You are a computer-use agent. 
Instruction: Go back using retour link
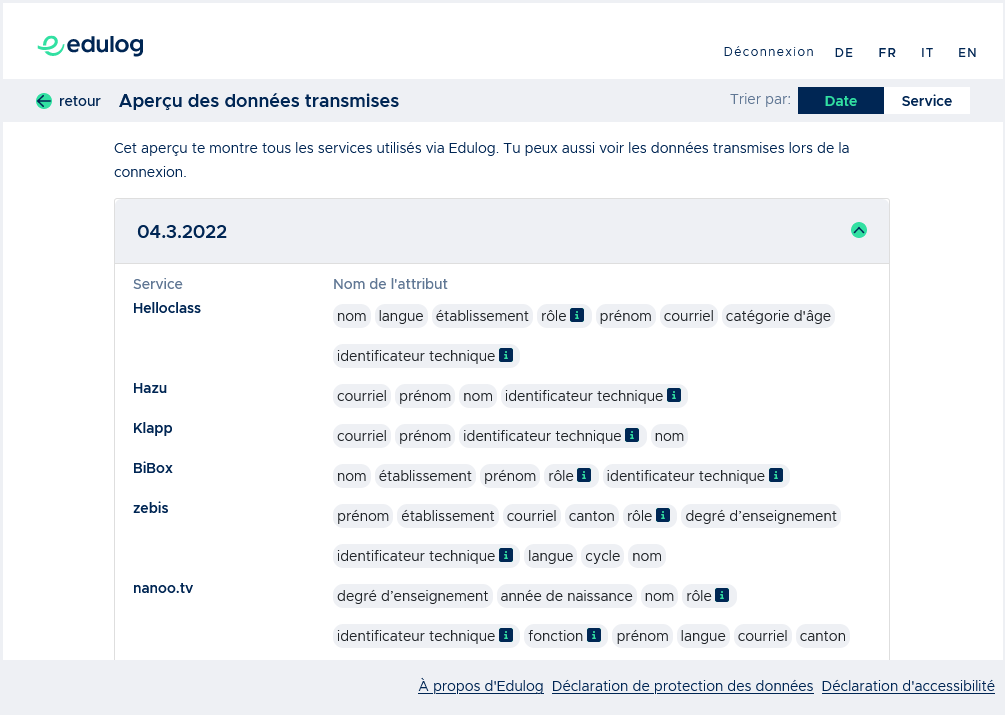(x=79, y=101)
